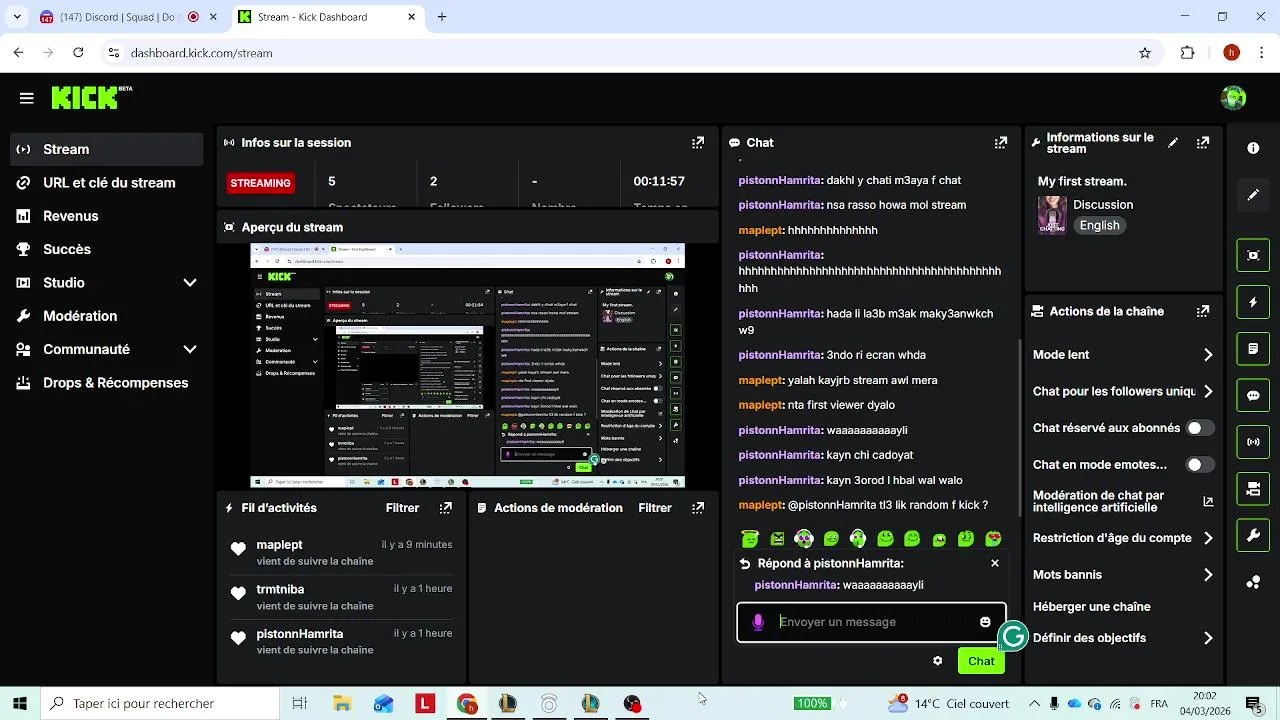The width and height of the screenshot is (1280, 720).
Task: Pop out the Fil d'activités panel
Action: (446, 508)
